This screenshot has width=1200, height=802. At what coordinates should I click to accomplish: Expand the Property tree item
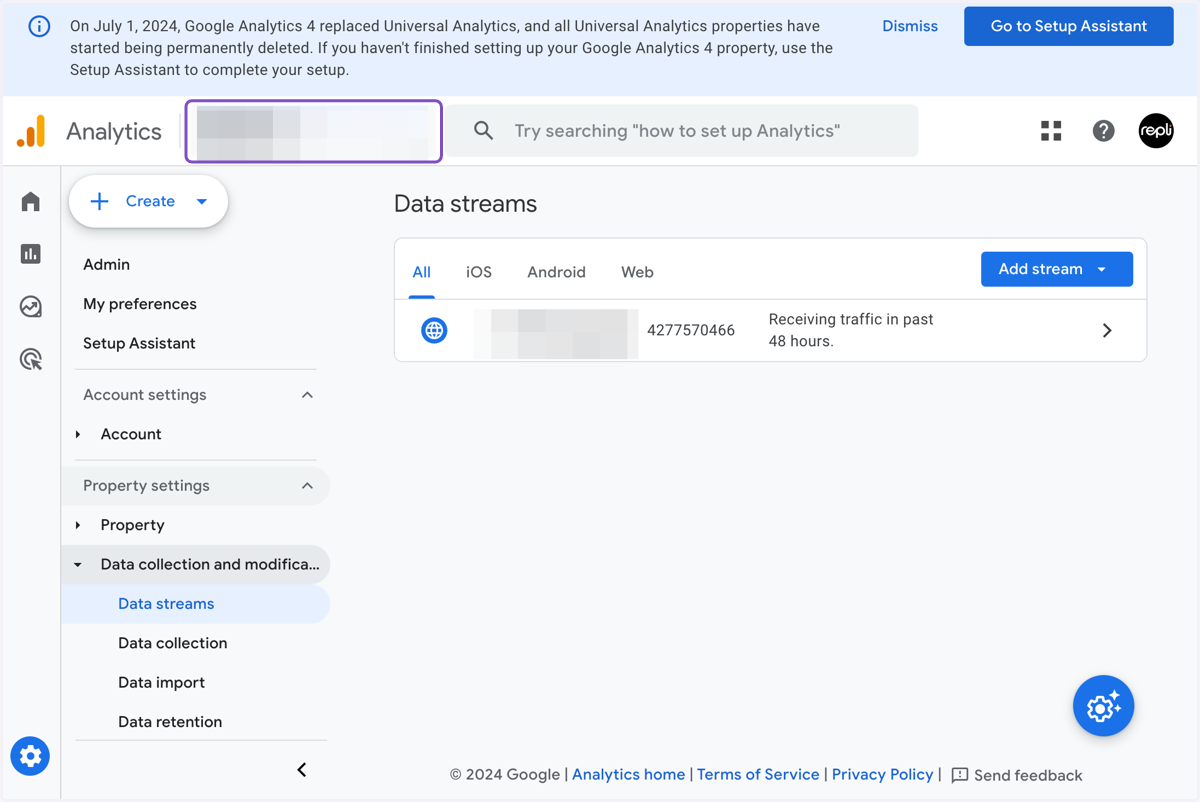pyautogui.click(x=78, y=525)
